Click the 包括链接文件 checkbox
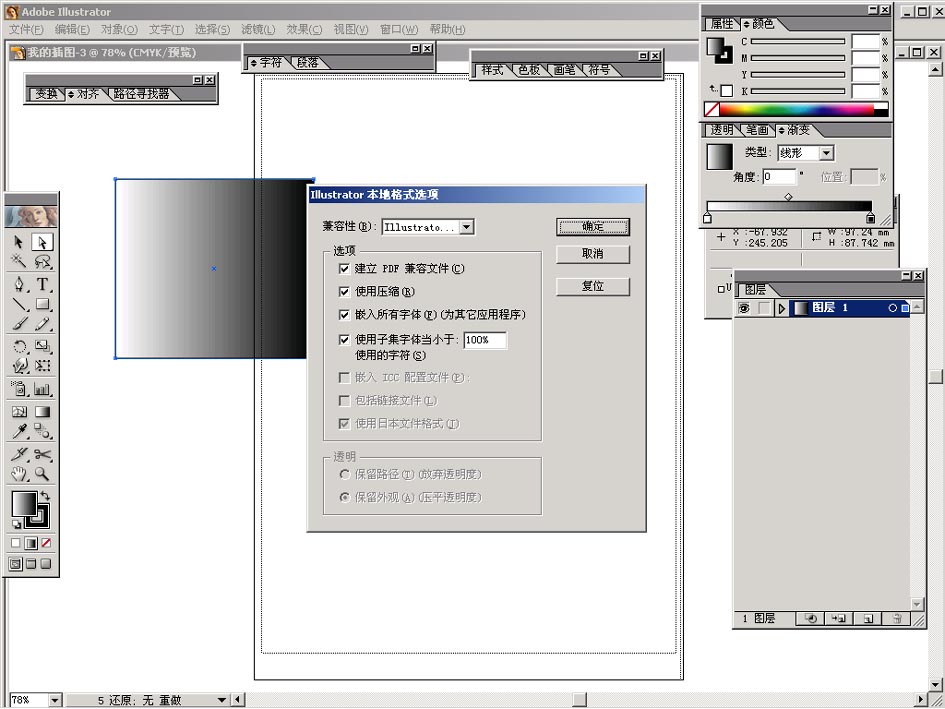This screenshot has height=709, width=945. coord(344,401)
